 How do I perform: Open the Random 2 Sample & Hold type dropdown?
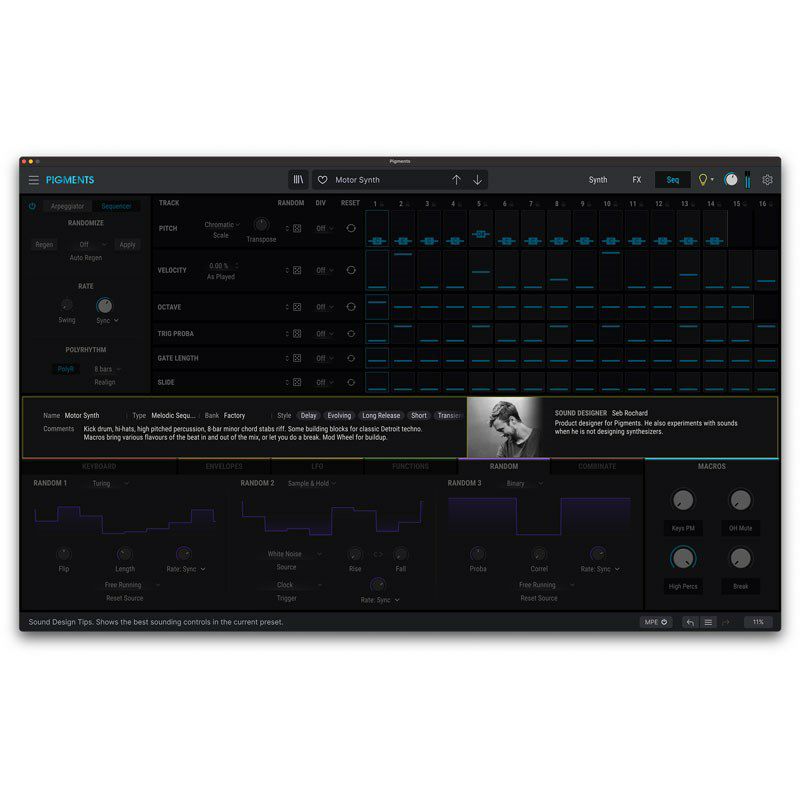tap(312, 483)
